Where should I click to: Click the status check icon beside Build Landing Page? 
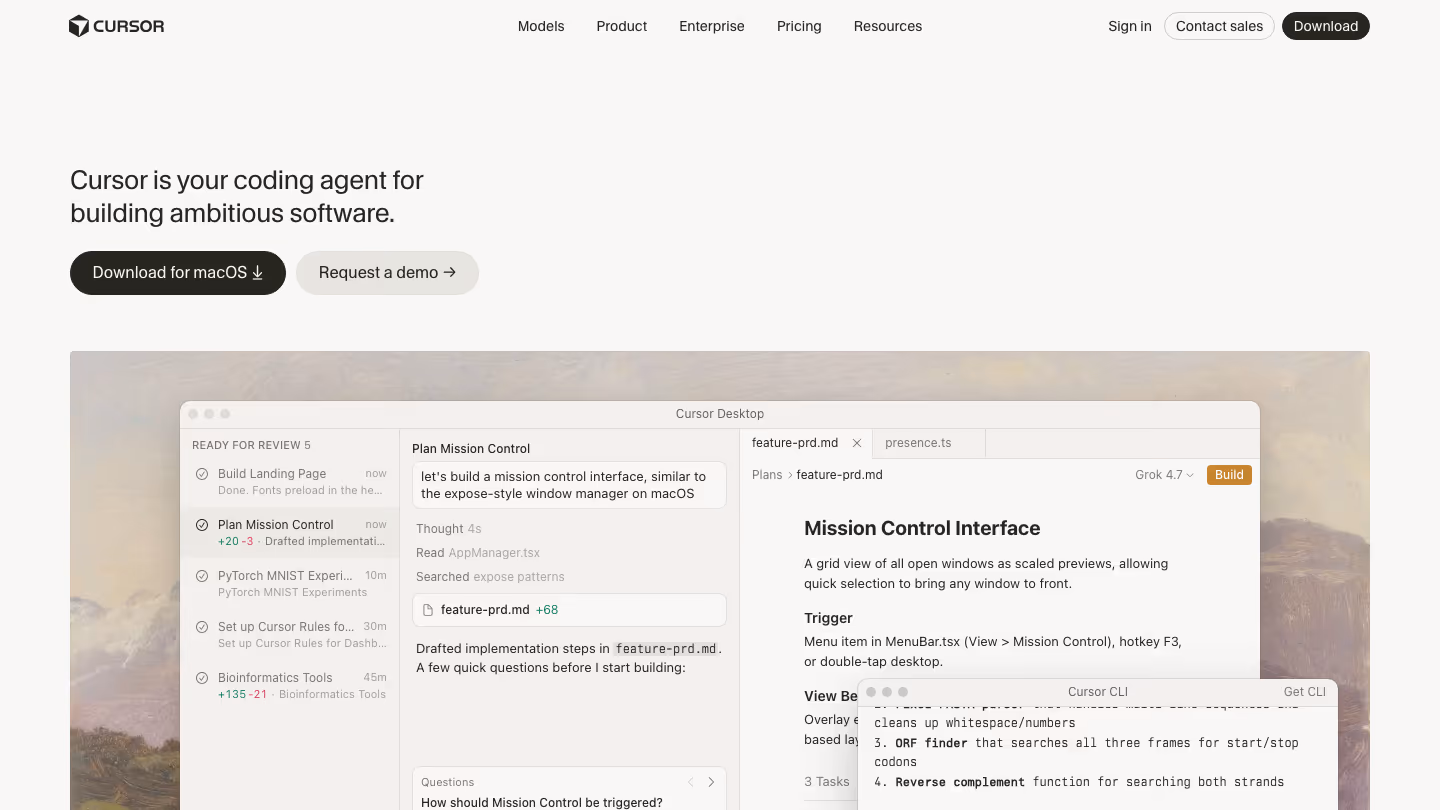(202, 474)
